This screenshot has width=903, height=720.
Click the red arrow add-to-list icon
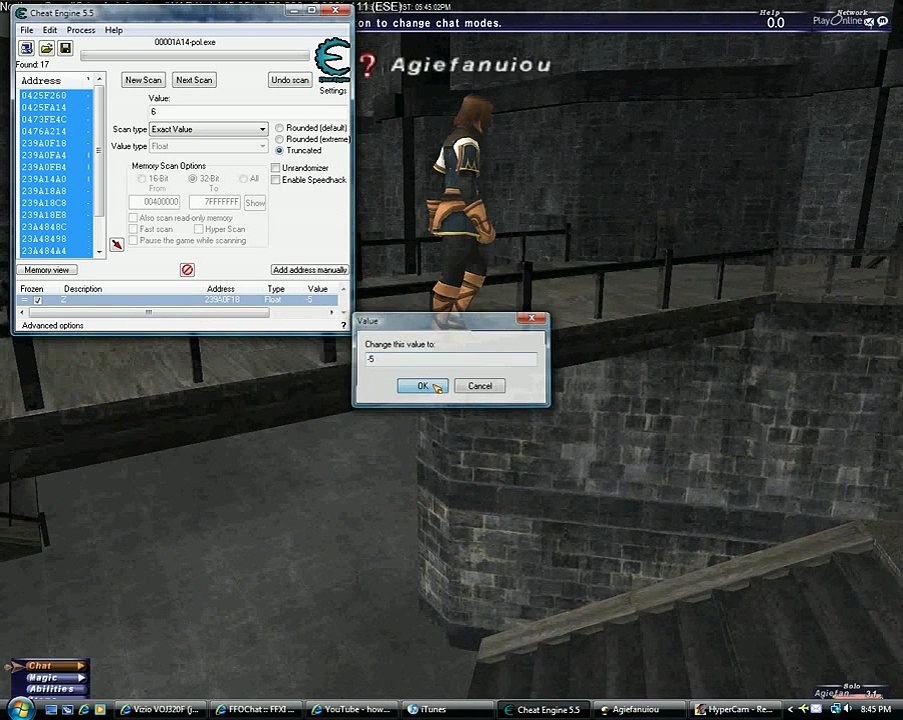(117, 245)
